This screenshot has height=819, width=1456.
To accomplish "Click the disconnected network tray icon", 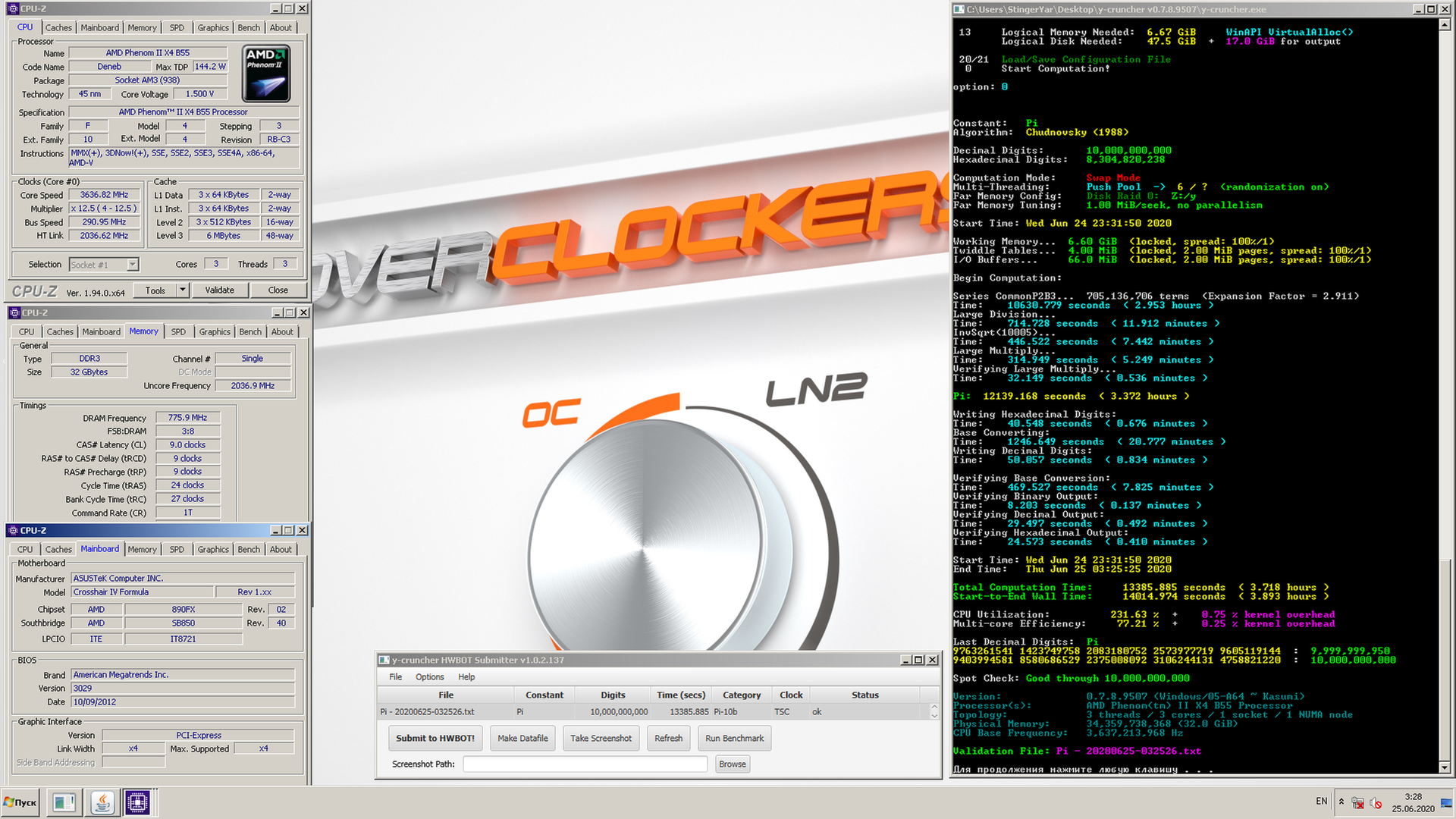I will coord(1358,802).
